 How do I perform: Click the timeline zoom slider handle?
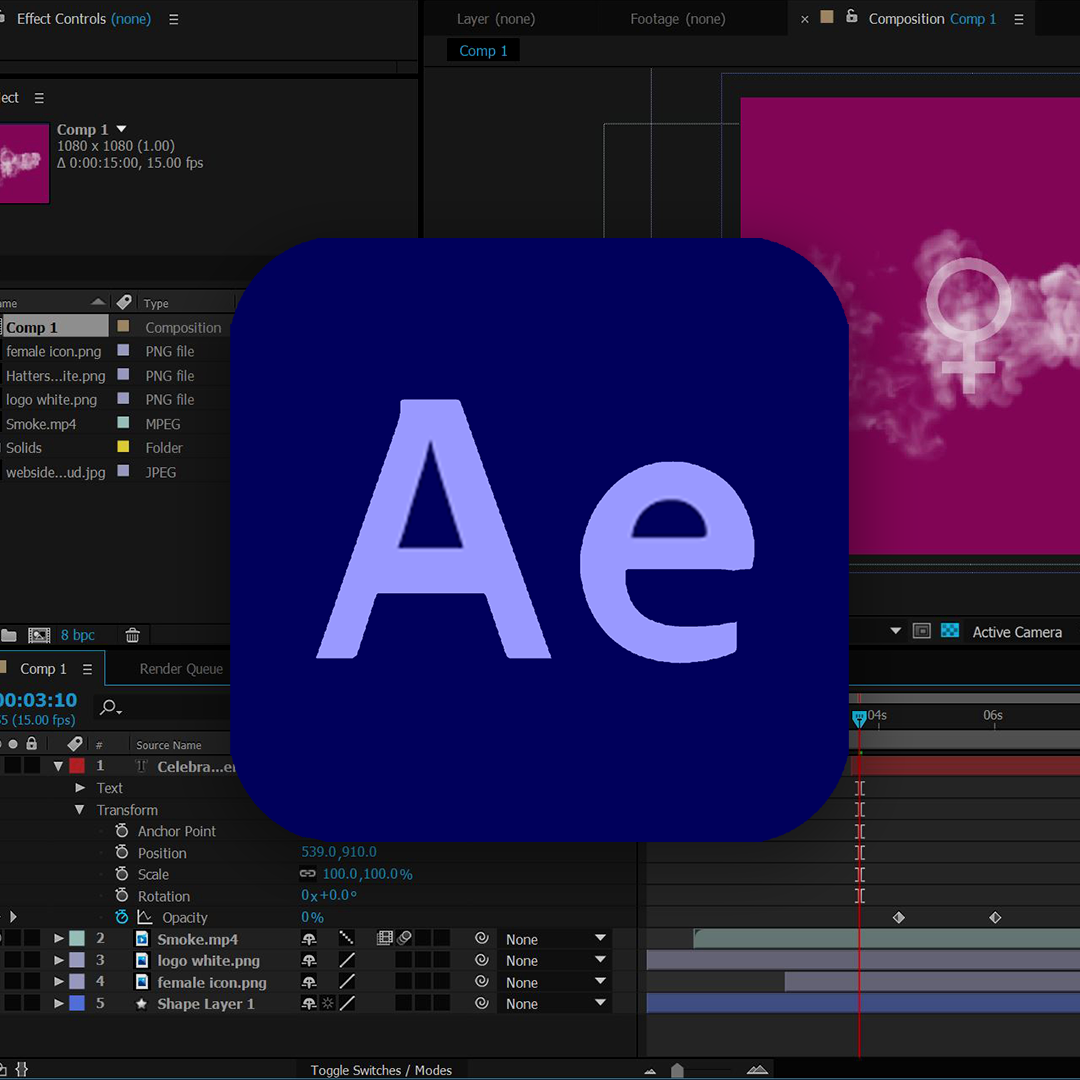coord(677,1070)
